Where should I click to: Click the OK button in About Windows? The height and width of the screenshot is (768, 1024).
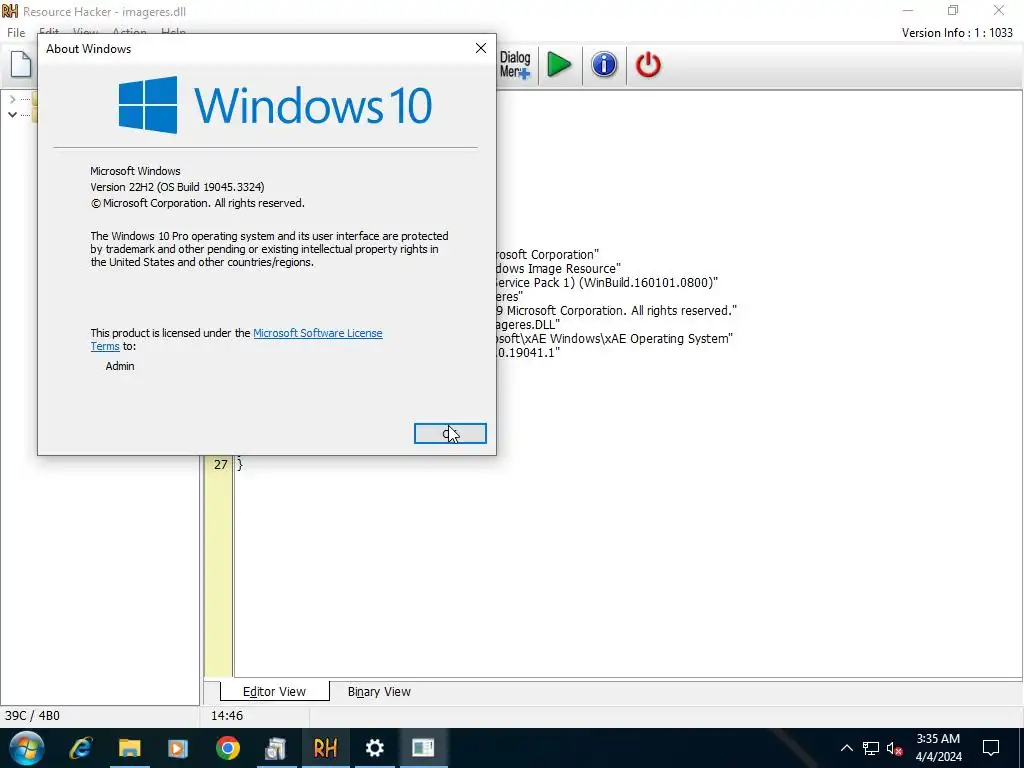click(450, 434)
